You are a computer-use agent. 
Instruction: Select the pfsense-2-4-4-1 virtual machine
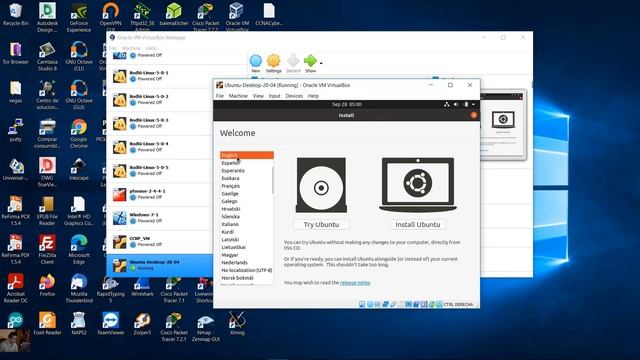[x=160, y=194]
